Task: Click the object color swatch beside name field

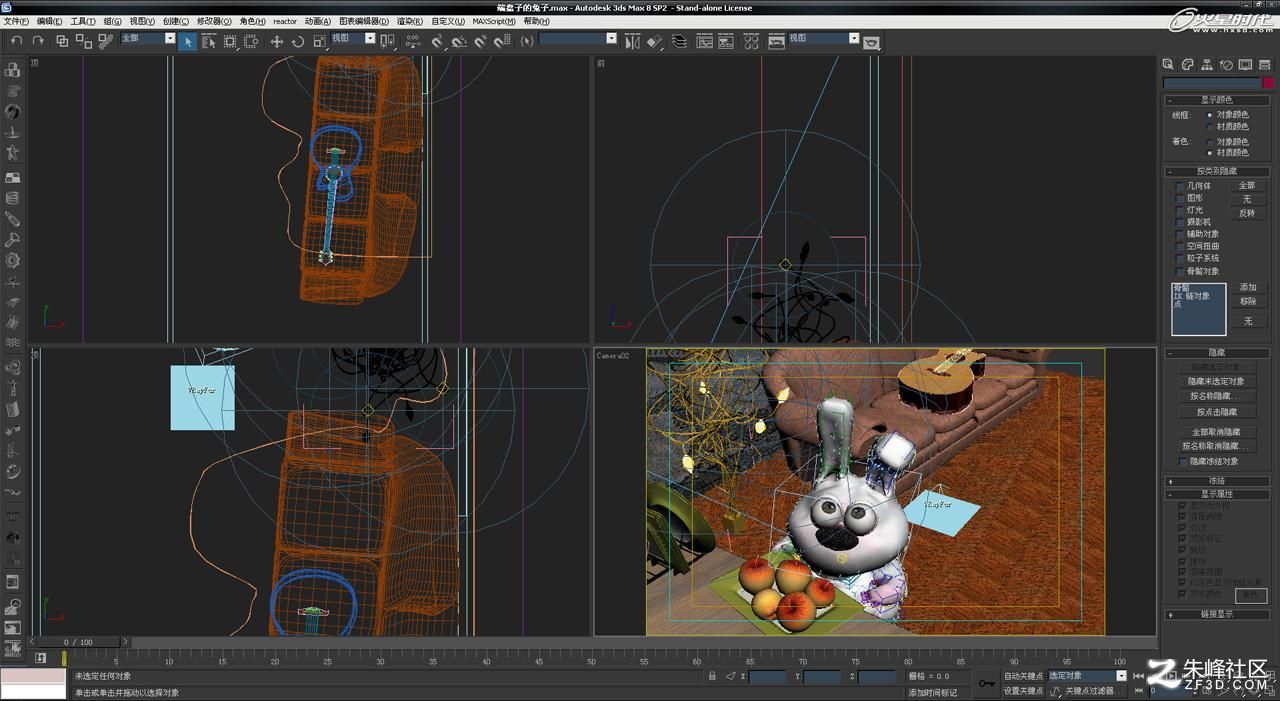Action: [x=1268, y=83]
